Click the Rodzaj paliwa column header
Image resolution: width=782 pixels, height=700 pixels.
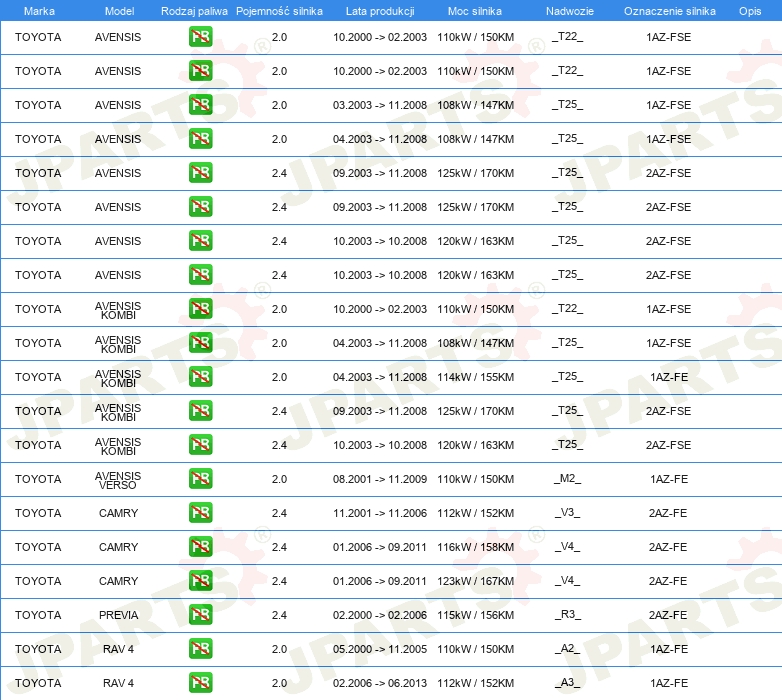pos(194,11)
